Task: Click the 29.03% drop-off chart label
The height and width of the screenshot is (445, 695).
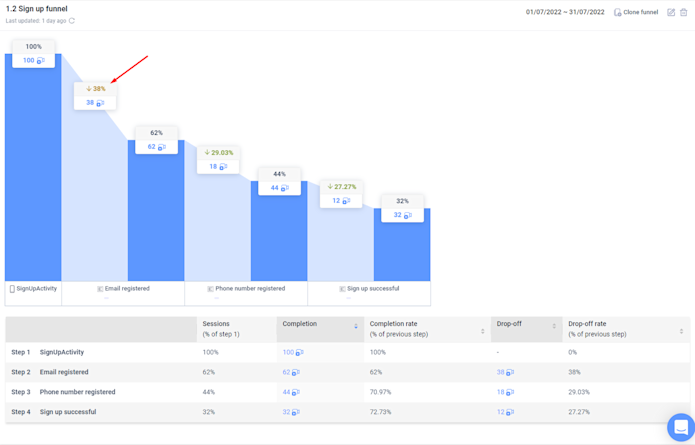Action: click(219, 153)
